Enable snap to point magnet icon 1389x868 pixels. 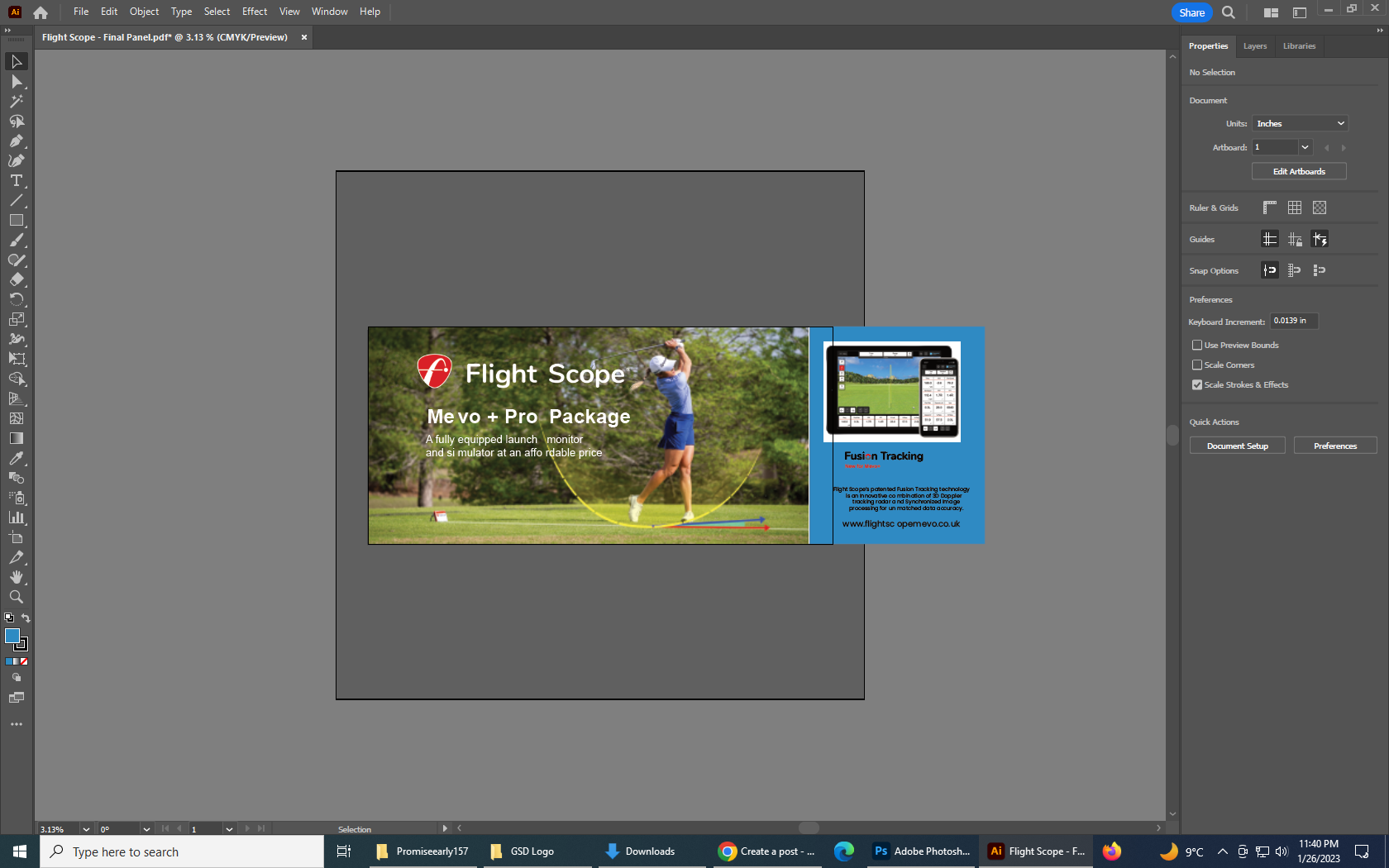(x=1271, y=269)
